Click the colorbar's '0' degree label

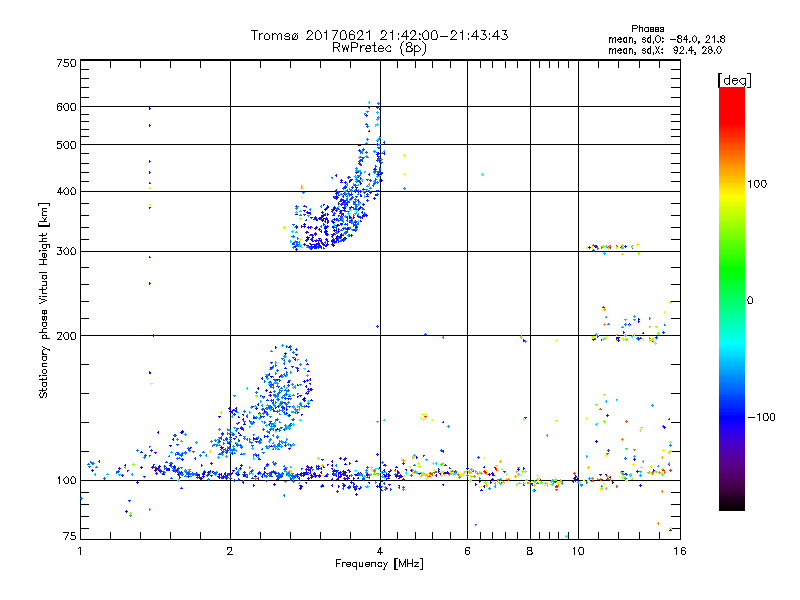pos(750,300)
